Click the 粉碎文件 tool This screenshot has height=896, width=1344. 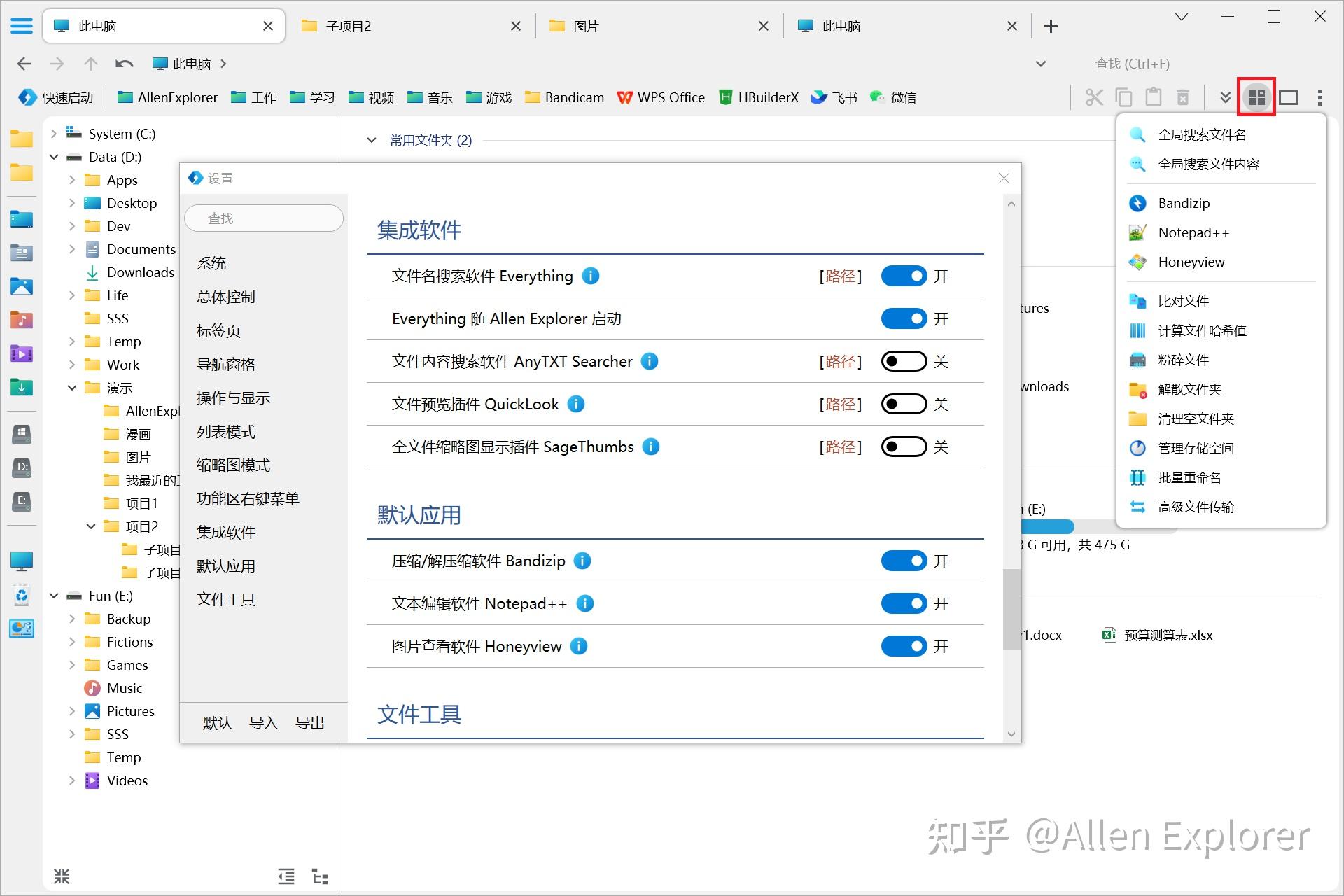(x=1184, y=360)
